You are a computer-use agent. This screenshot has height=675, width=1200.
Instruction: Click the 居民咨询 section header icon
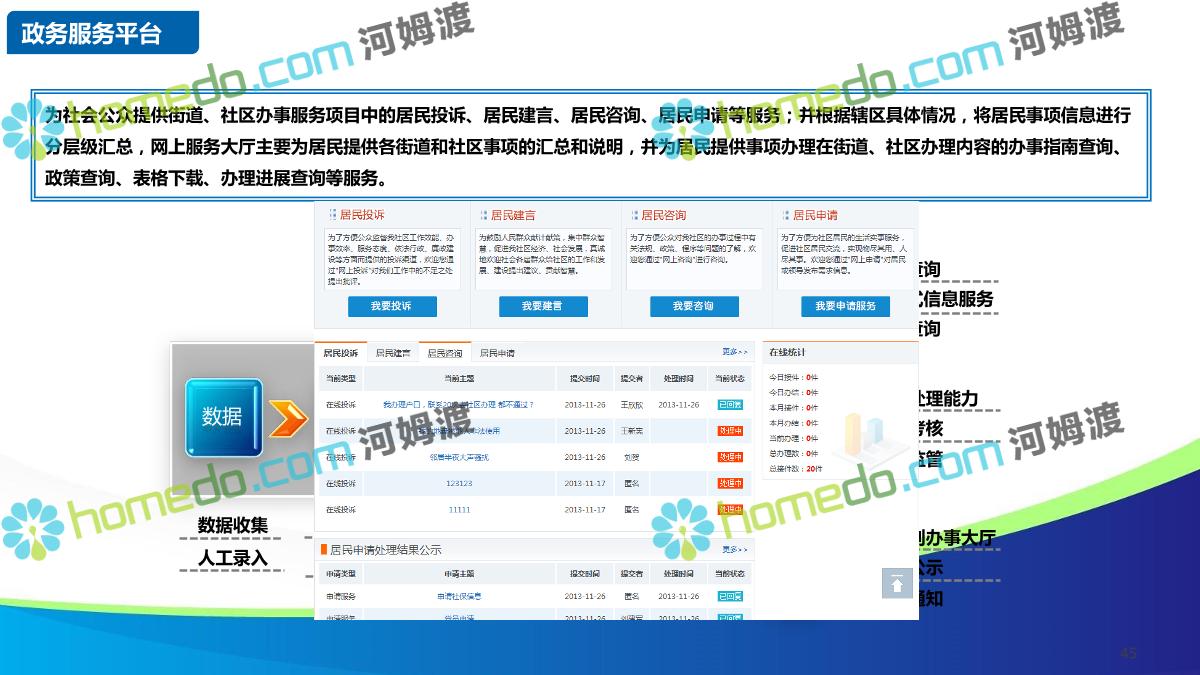634,215
